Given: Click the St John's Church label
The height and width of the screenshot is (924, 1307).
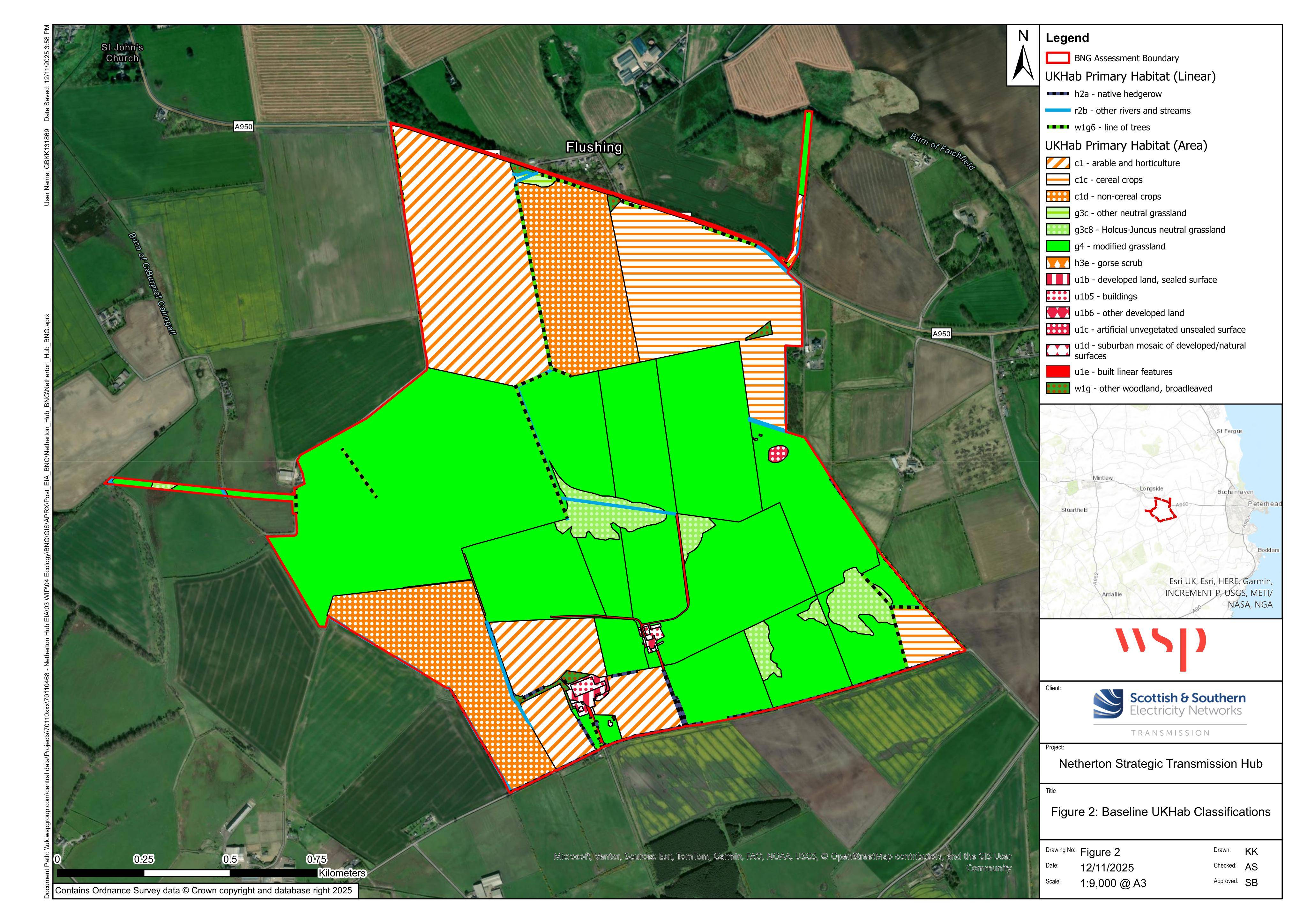Looking at the screenshot, I should pyautogui.click(x=122, y=52).
